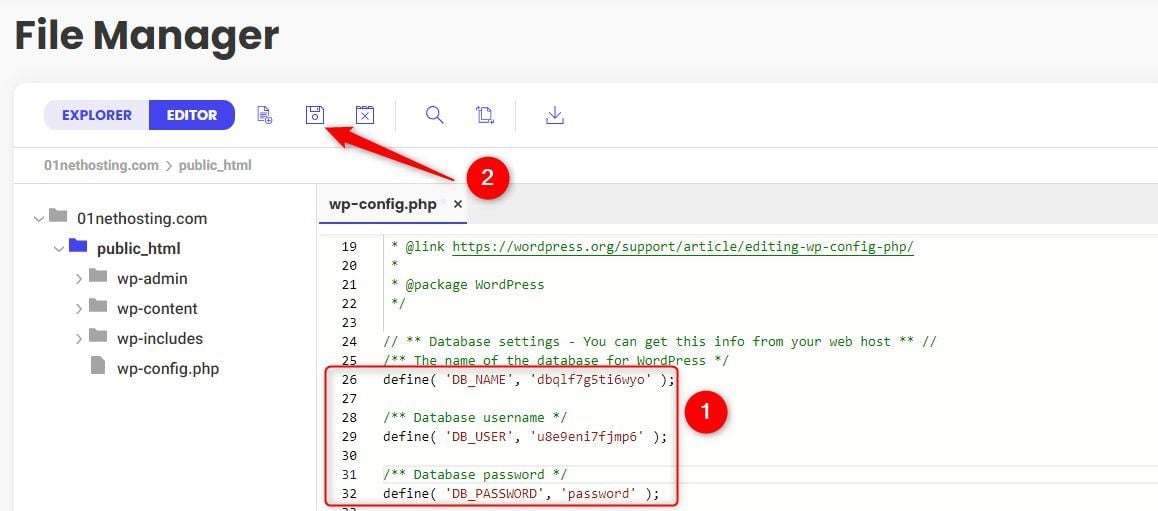Screen dimensions: 1158x511
Task: Click the wp-admin folder icon
Action: tap(98, 276)
